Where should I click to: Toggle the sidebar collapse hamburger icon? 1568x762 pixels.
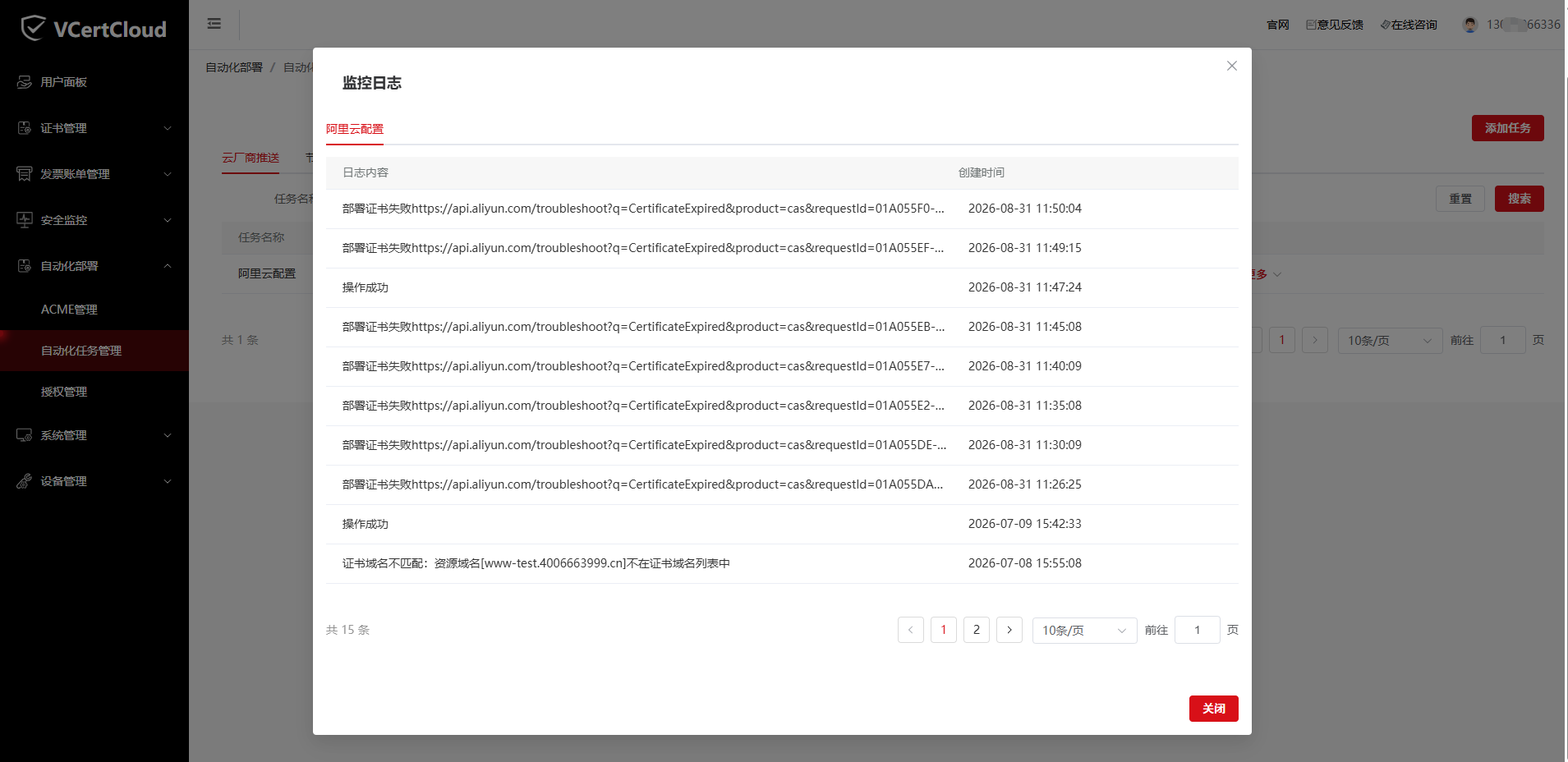[x=214, y=24]
